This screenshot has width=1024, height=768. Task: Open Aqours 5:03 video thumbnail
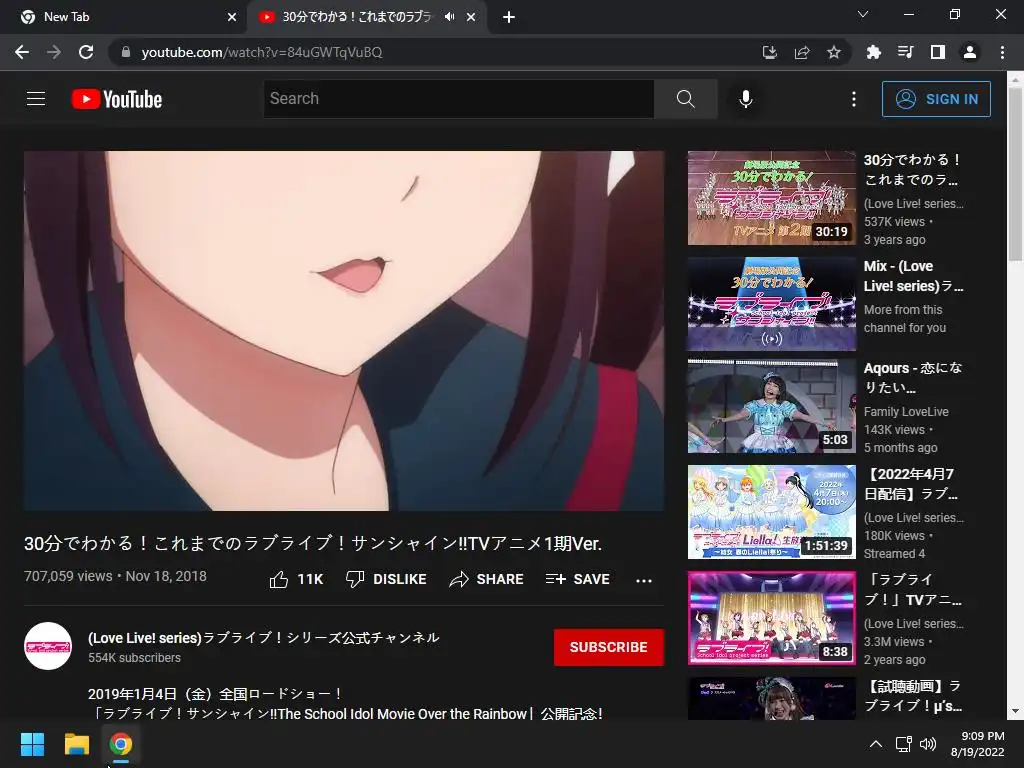coord(771,406)
